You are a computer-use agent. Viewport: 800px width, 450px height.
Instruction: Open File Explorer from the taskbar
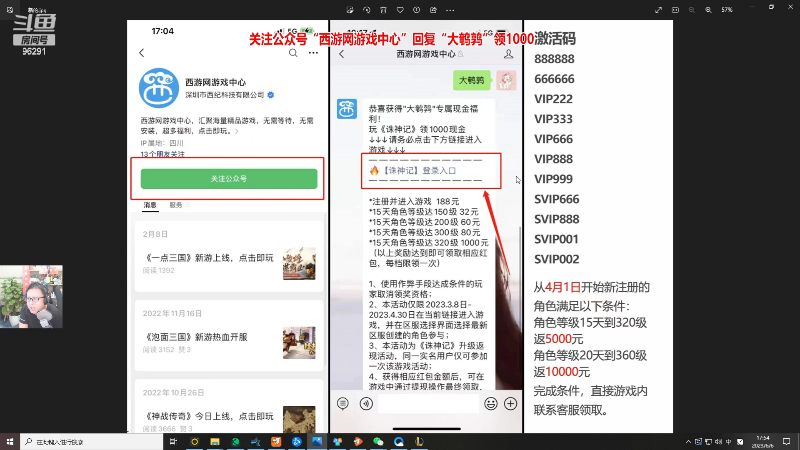[215, 441]
